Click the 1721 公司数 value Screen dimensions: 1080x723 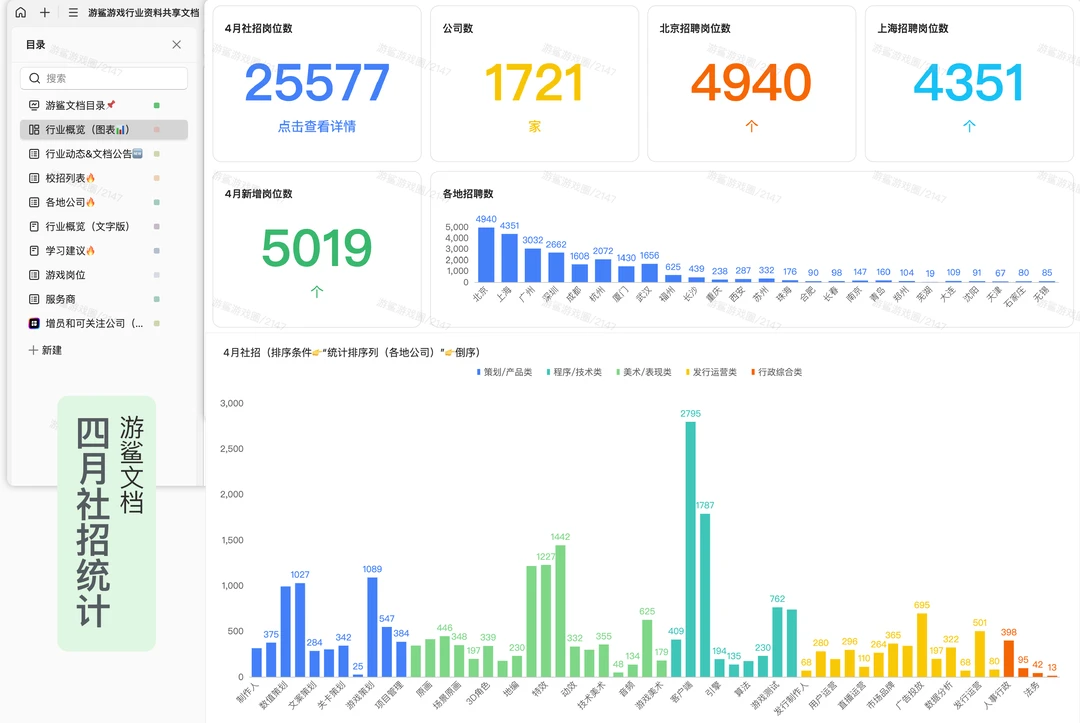point(534,83)
